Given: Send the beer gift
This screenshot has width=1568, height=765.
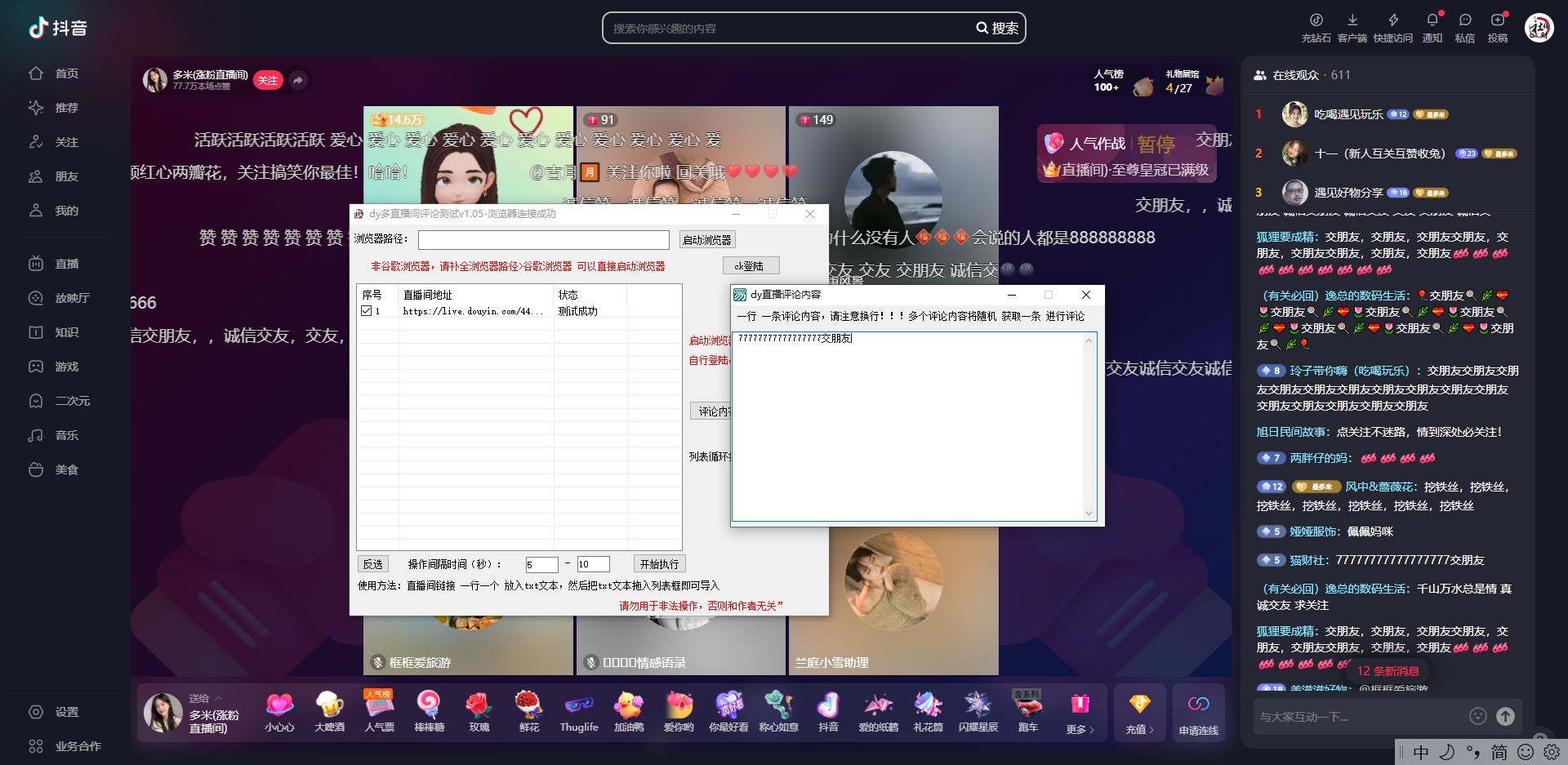Looking at the screenshot, I should pos(329,706).
